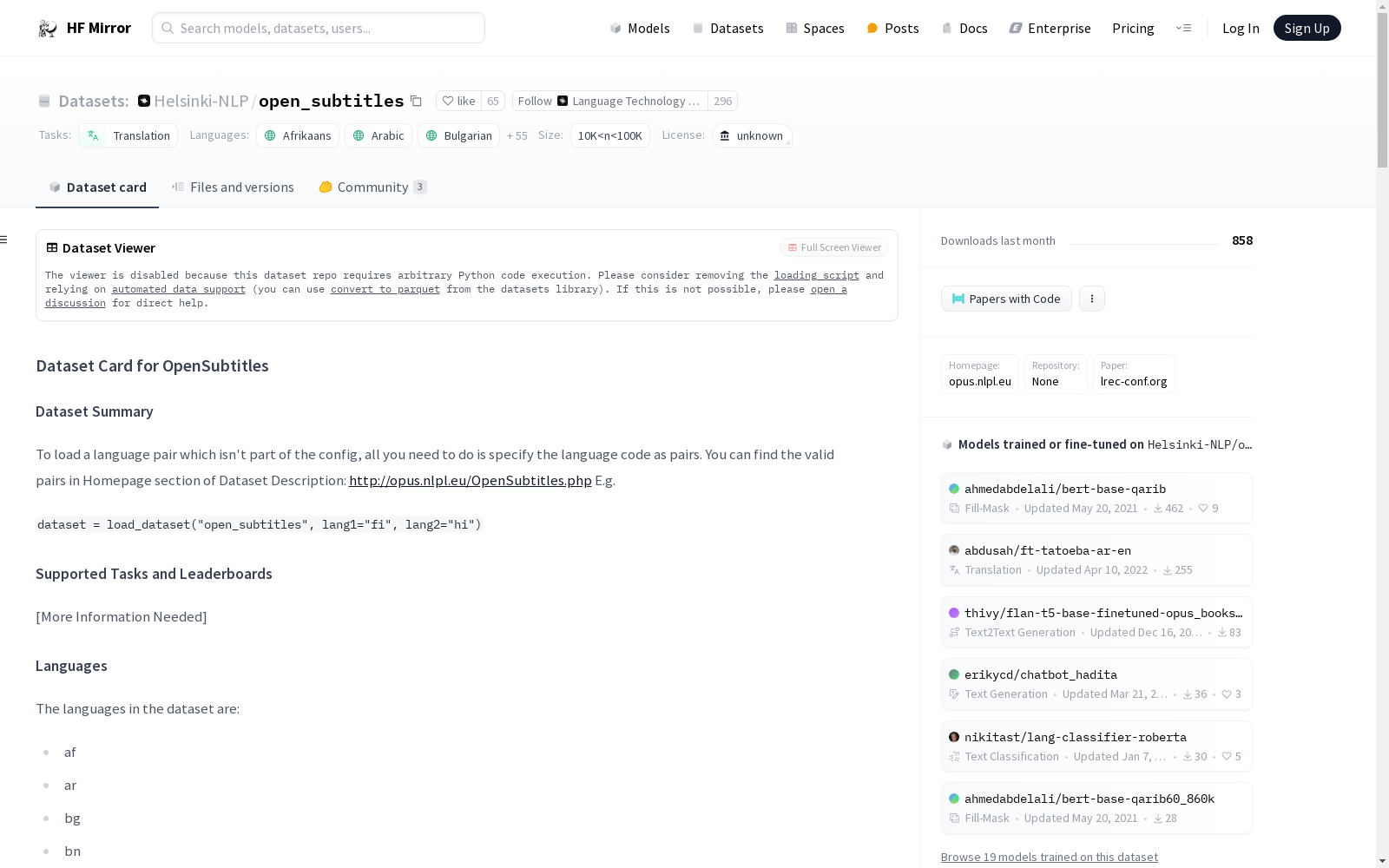This screenshot has width=1389, height=868.
Task: Click the HF Mirror logo icon
Action: coord(48,29)
